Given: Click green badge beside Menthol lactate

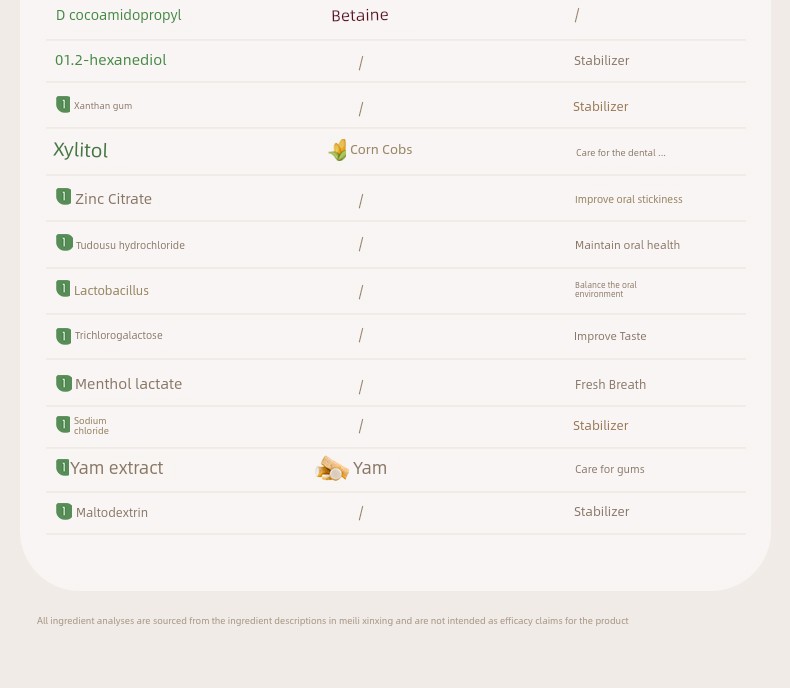Looking at the screenshot, I should 63,383.
